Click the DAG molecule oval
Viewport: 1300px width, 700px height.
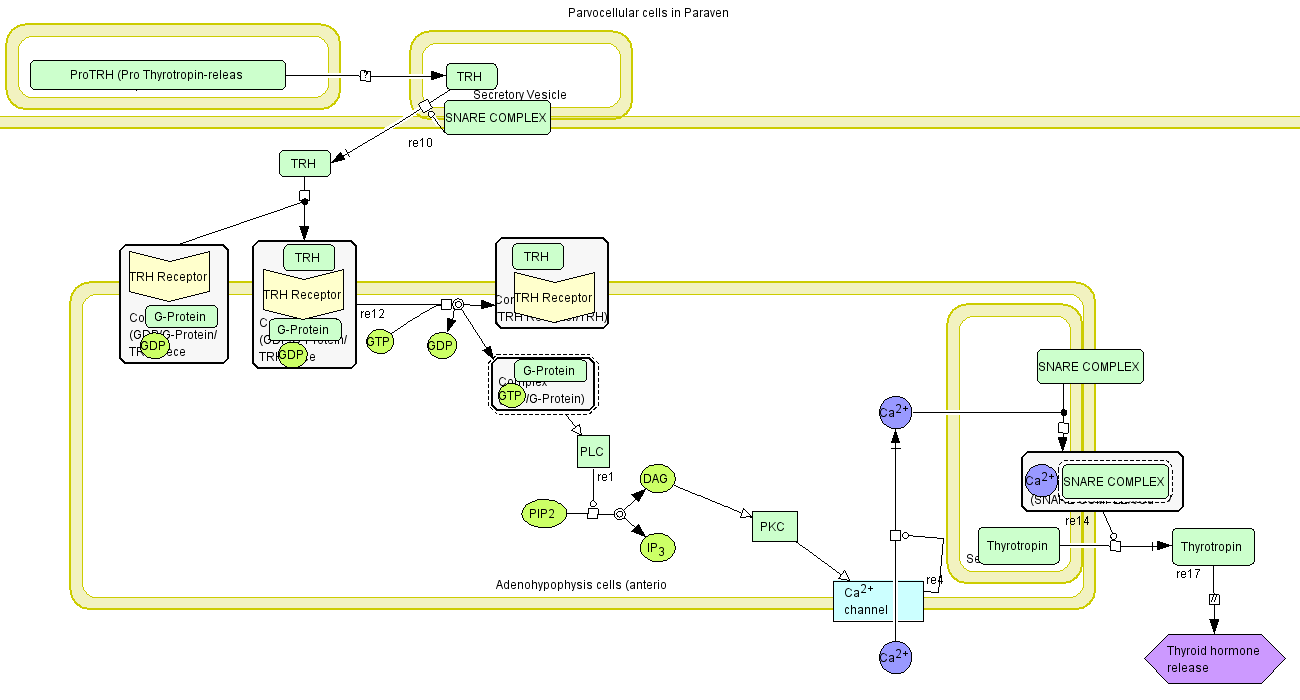(655, 479)
